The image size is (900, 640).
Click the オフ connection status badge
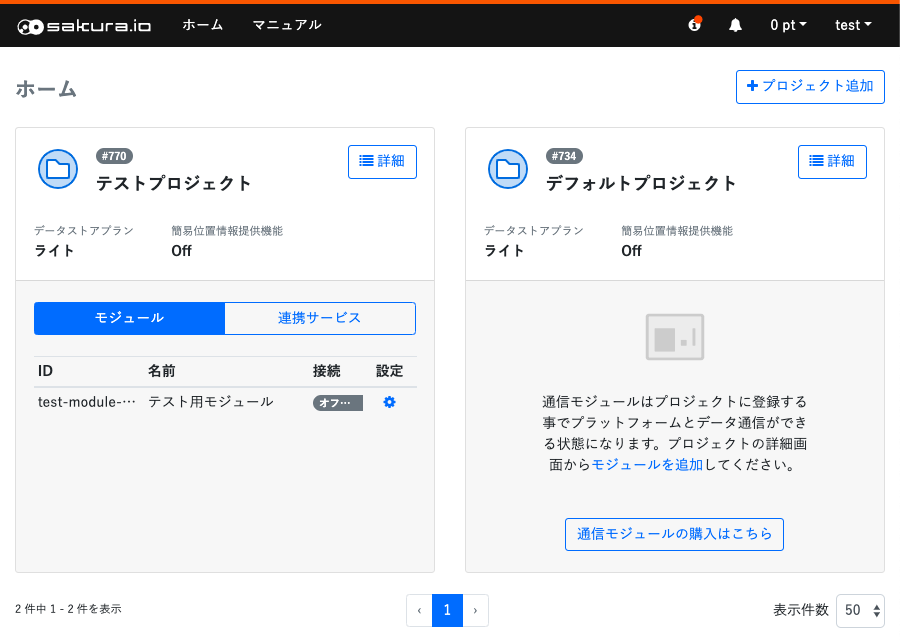coord(338,403)
